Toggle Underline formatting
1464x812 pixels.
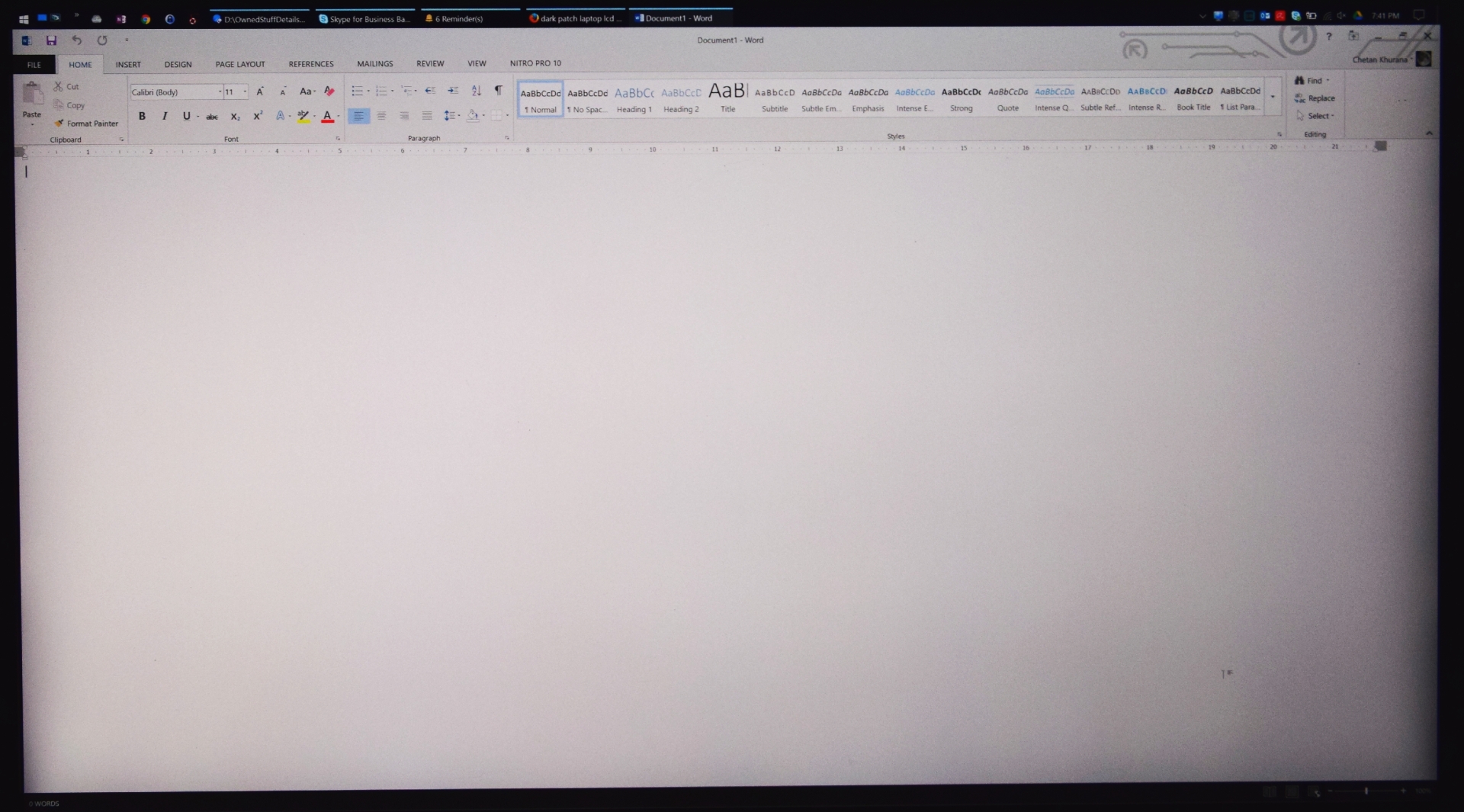(186, 117)
